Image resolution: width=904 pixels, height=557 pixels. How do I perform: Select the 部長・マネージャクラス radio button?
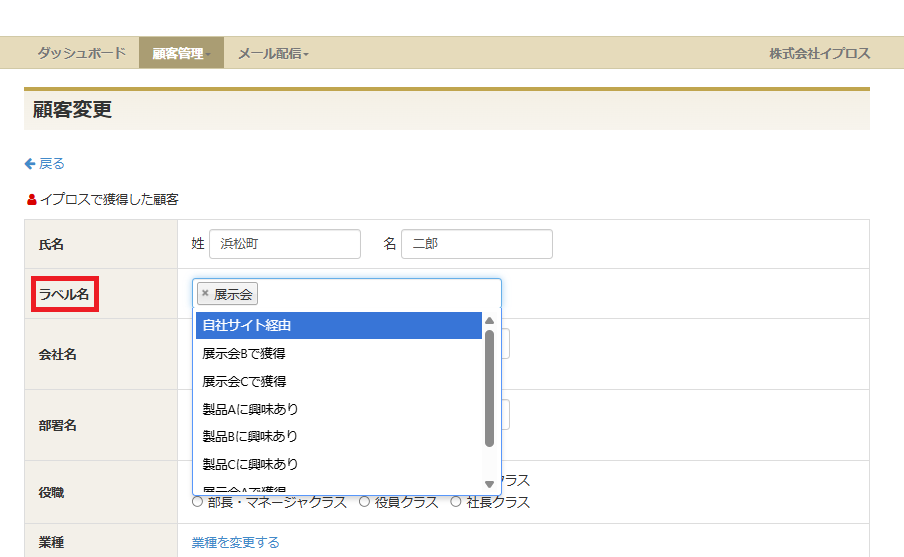point(197,502)
